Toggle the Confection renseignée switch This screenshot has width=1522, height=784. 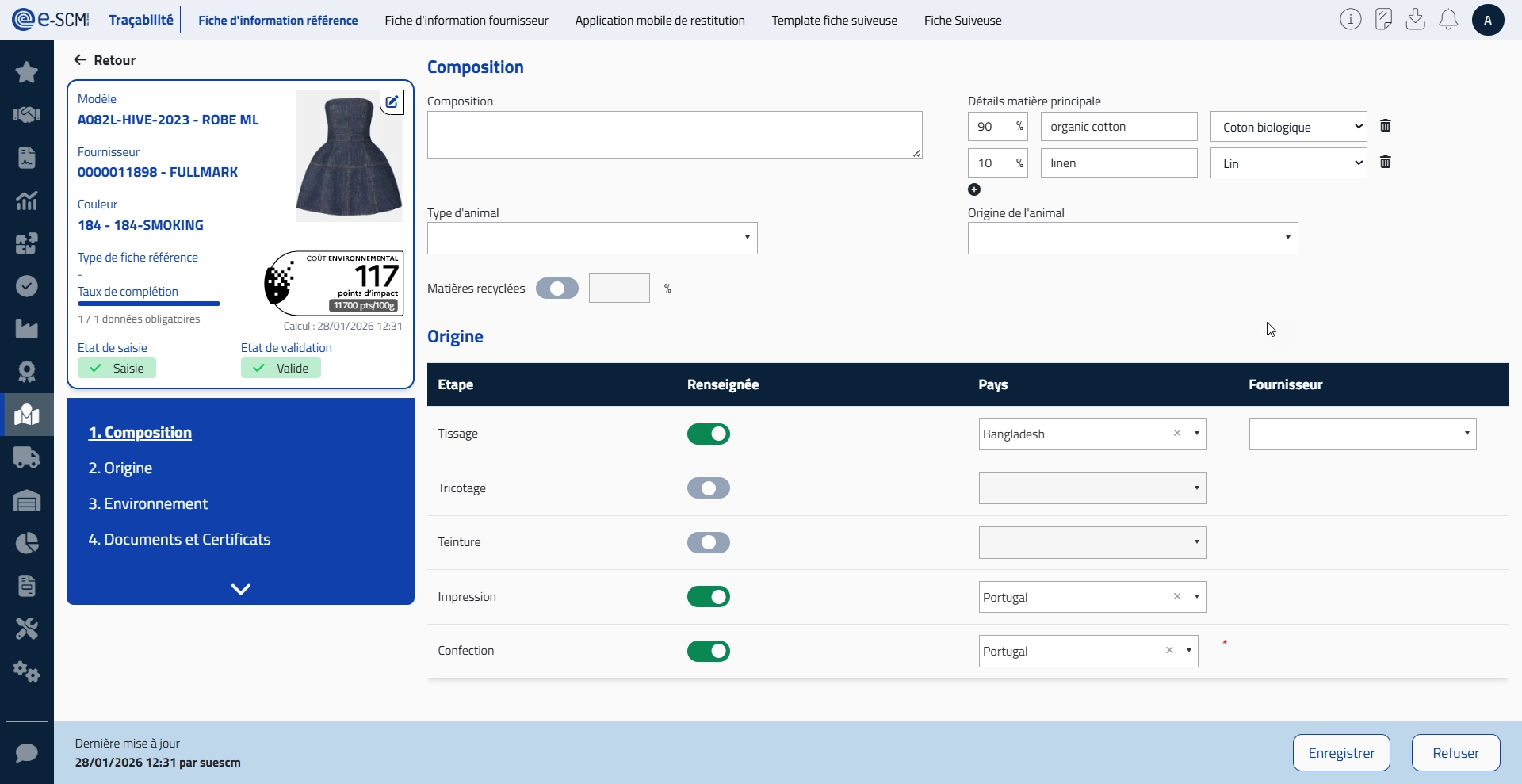coord(709,651)
